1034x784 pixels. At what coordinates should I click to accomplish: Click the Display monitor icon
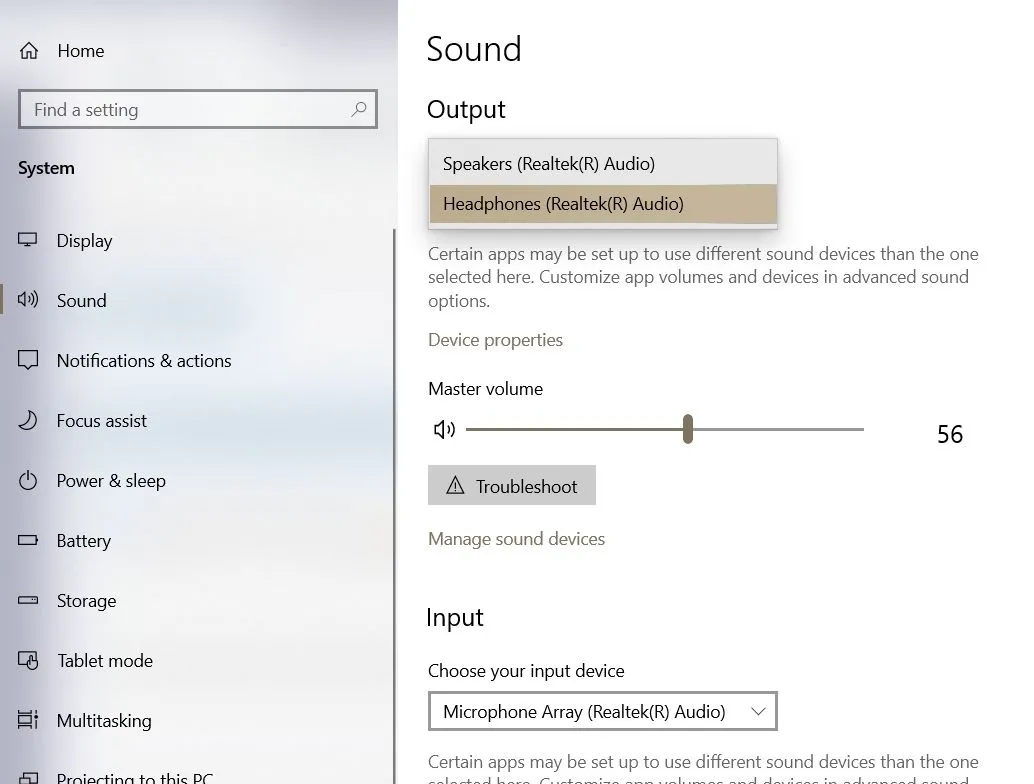[28, 240]
